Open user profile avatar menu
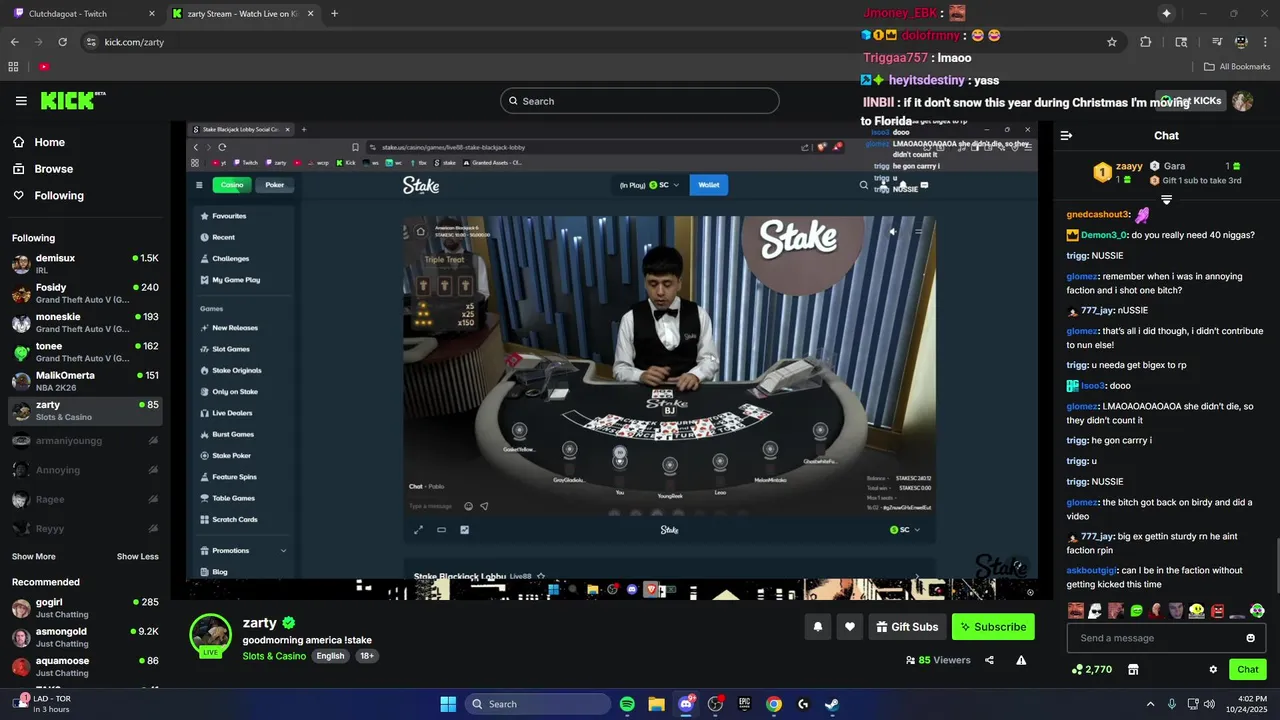The height and width of the screenshot is (720, 1280). [1243, 101]
